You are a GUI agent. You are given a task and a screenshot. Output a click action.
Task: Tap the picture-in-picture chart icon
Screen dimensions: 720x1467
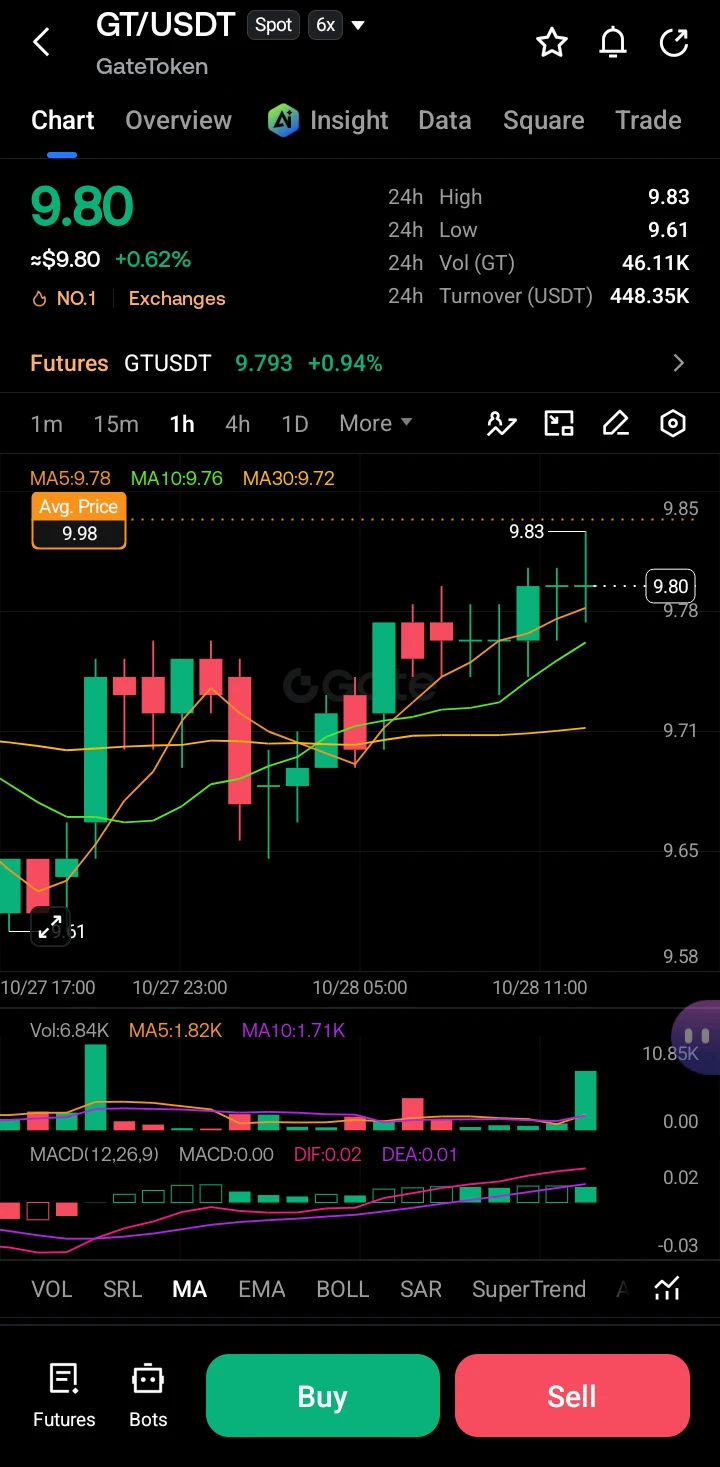tap(559, 424)
